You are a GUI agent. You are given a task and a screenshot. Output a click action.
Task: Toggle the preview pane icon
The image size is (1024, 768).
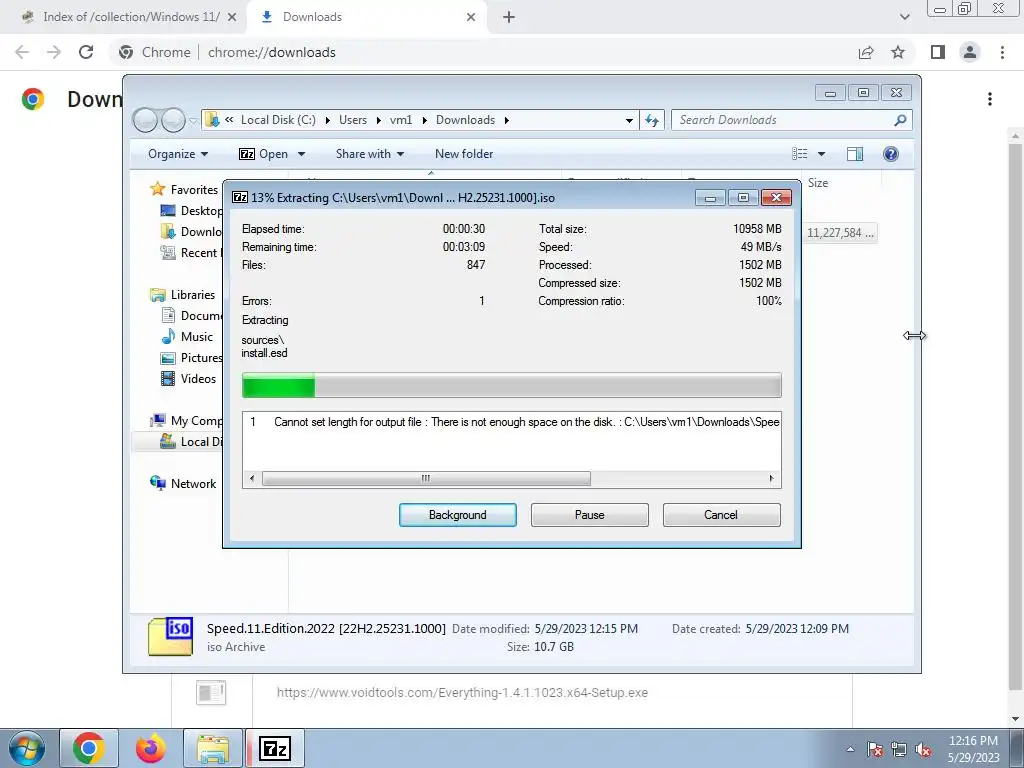point(854,154)
